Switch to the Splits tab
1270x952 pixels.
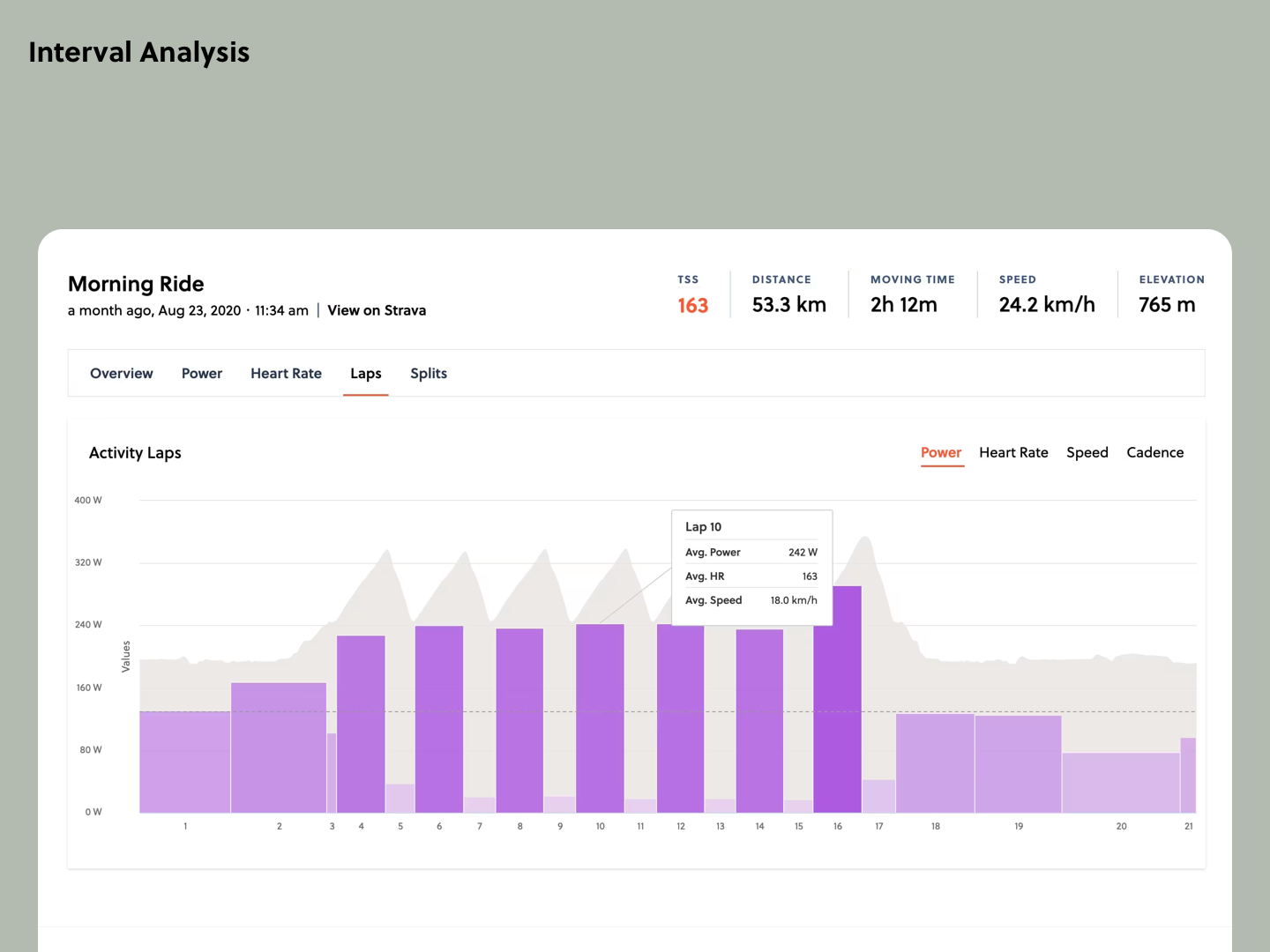(429, 373)
